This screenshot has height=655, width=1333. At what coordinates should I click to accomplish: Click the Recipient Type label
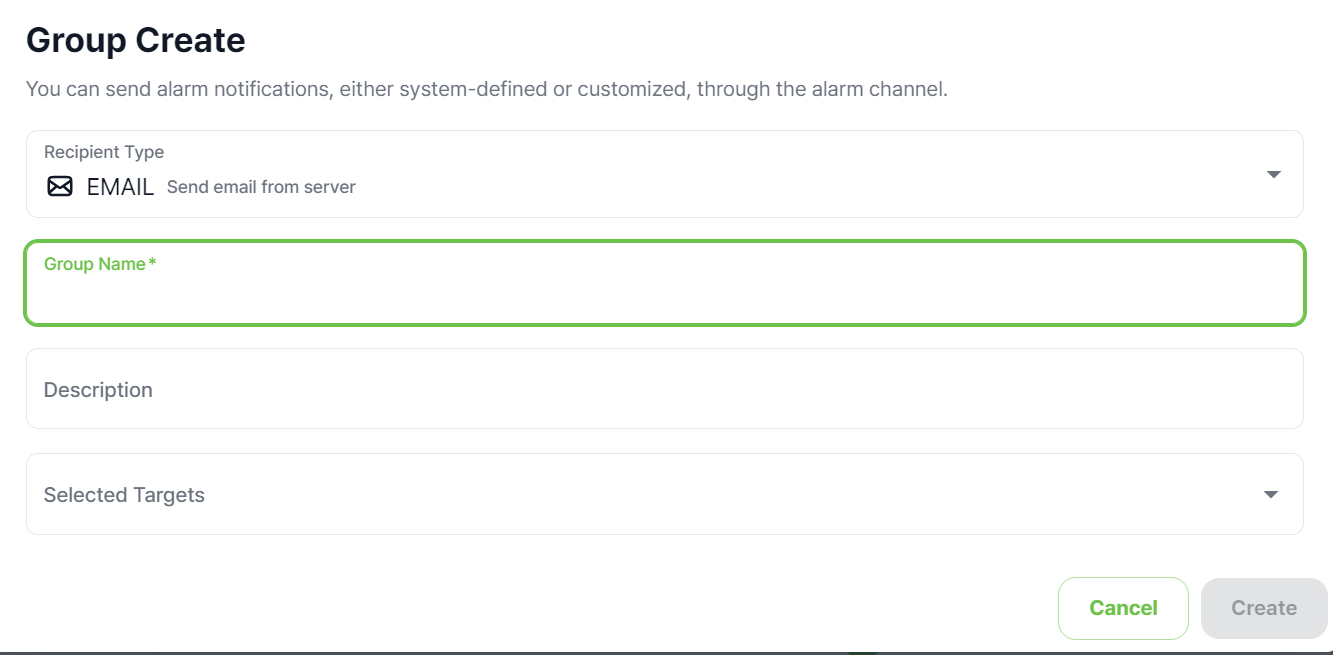coord(103,151)
